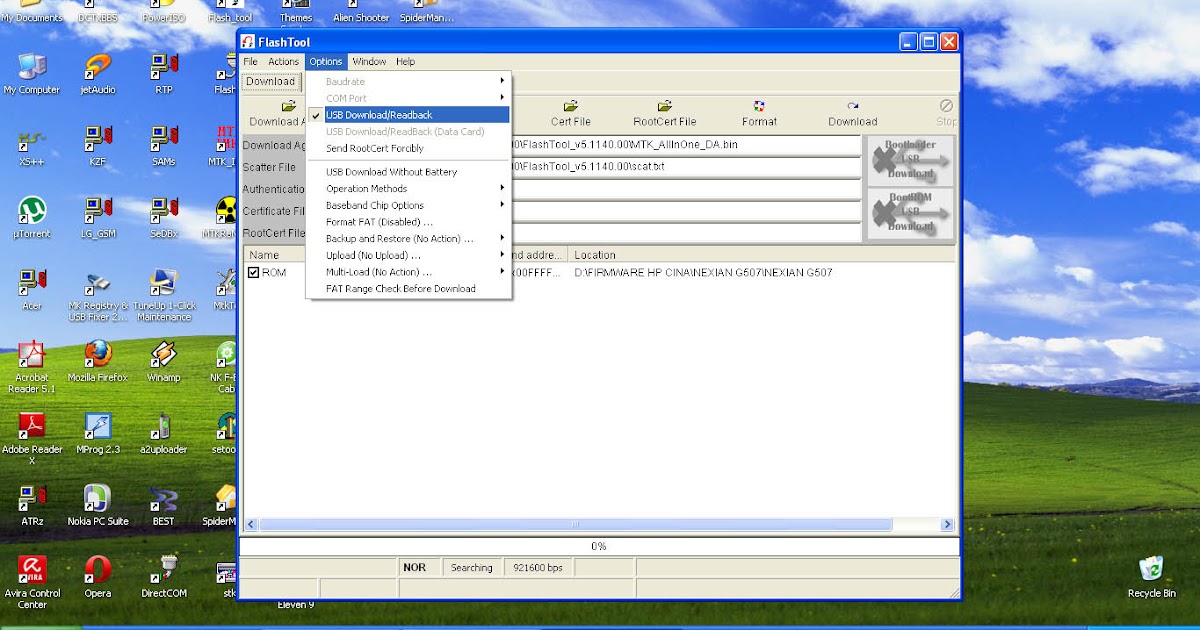Choose FAT Range Check Before Download
Screen dimensions: 1200x630
pos(408,288)
